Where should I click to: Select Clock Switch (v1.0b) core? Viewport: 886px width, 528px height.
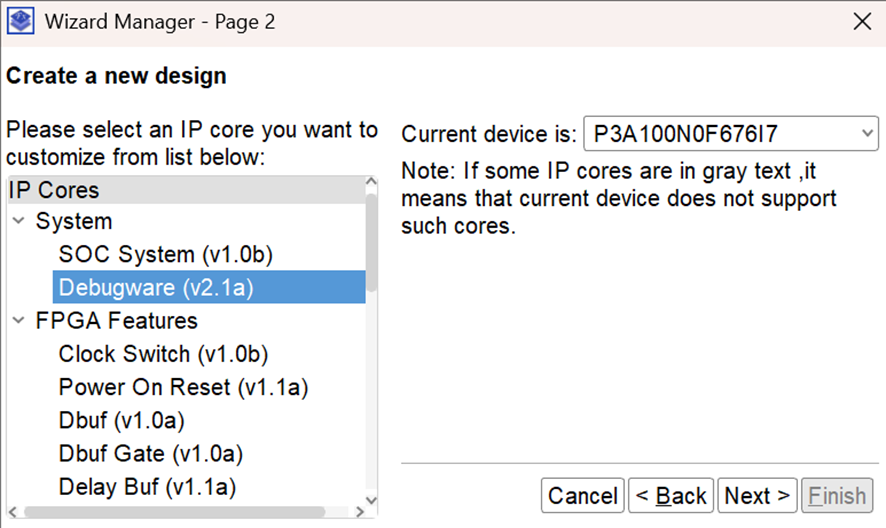[x=163, y=354]
